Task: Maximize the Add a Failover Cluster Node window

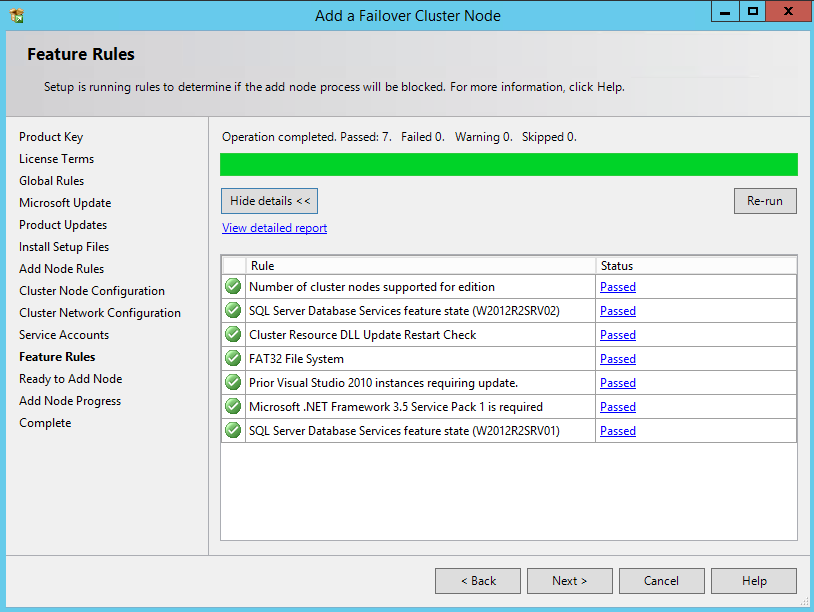Action: (752, 12)
